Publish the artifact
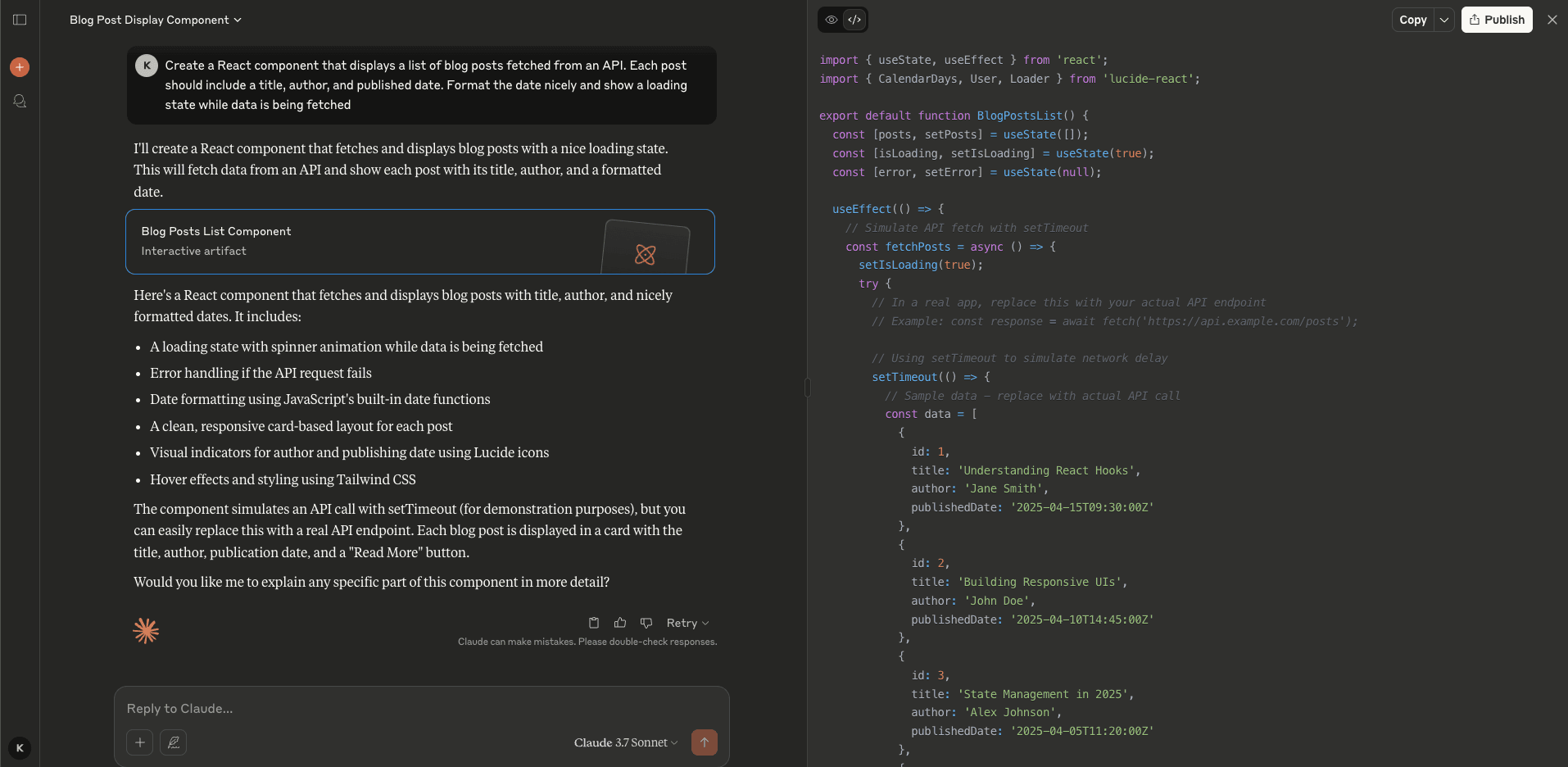 1497,20
